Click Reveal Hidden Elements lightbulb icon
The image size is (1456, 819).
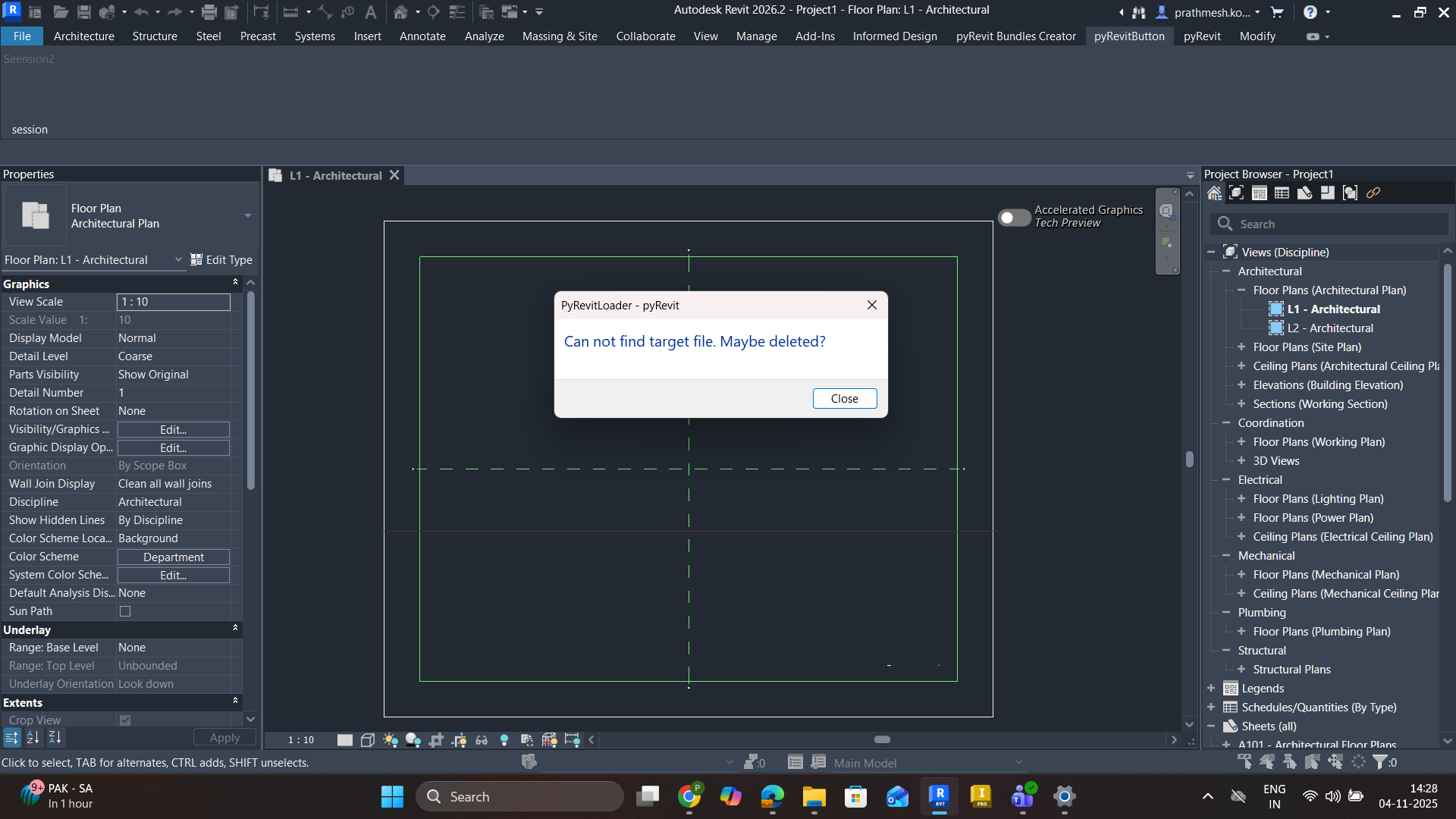pyautogui.click(x=504, y=740)
